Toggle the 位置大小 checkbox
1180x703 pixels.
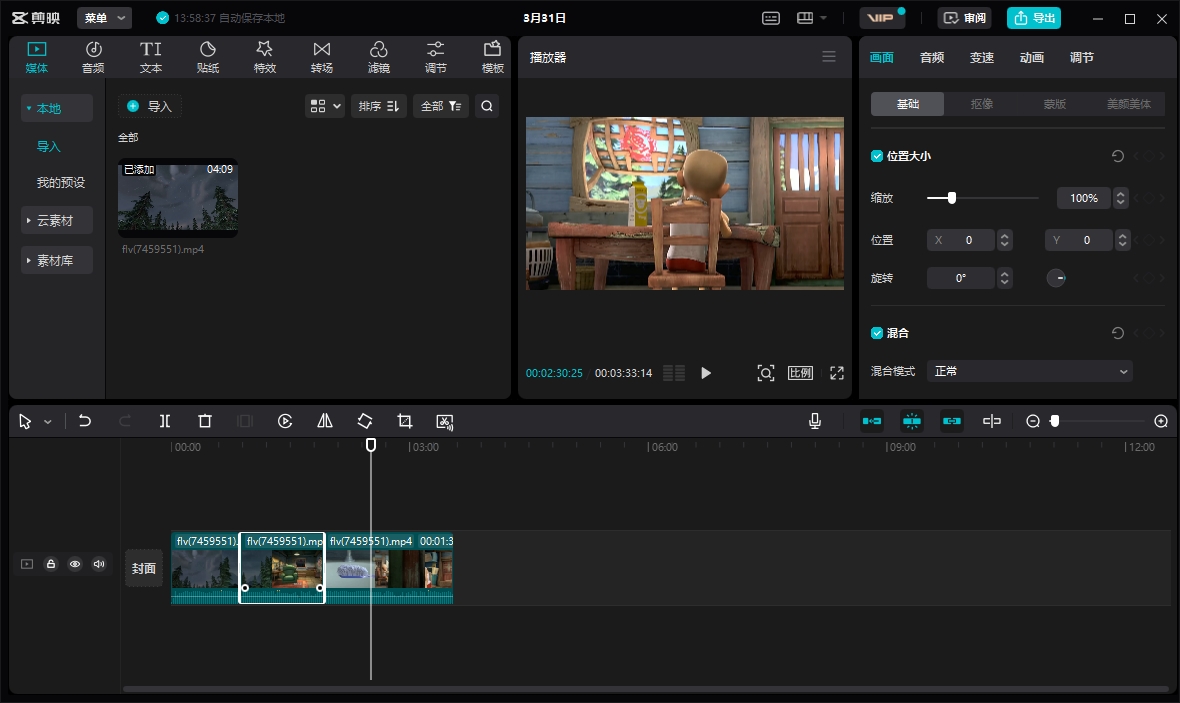coord(877,156)
